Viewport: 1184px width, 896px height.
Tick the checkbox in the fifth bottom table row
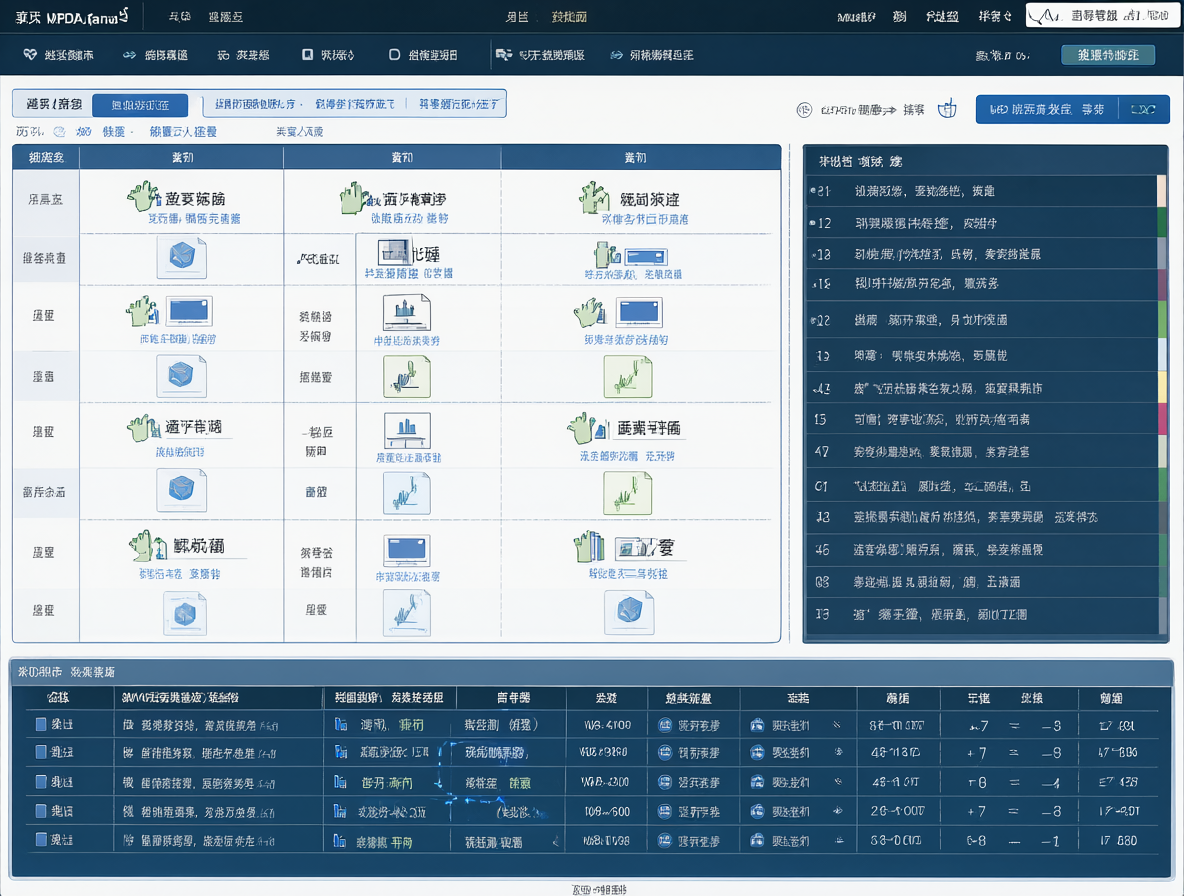pos(41,839)
